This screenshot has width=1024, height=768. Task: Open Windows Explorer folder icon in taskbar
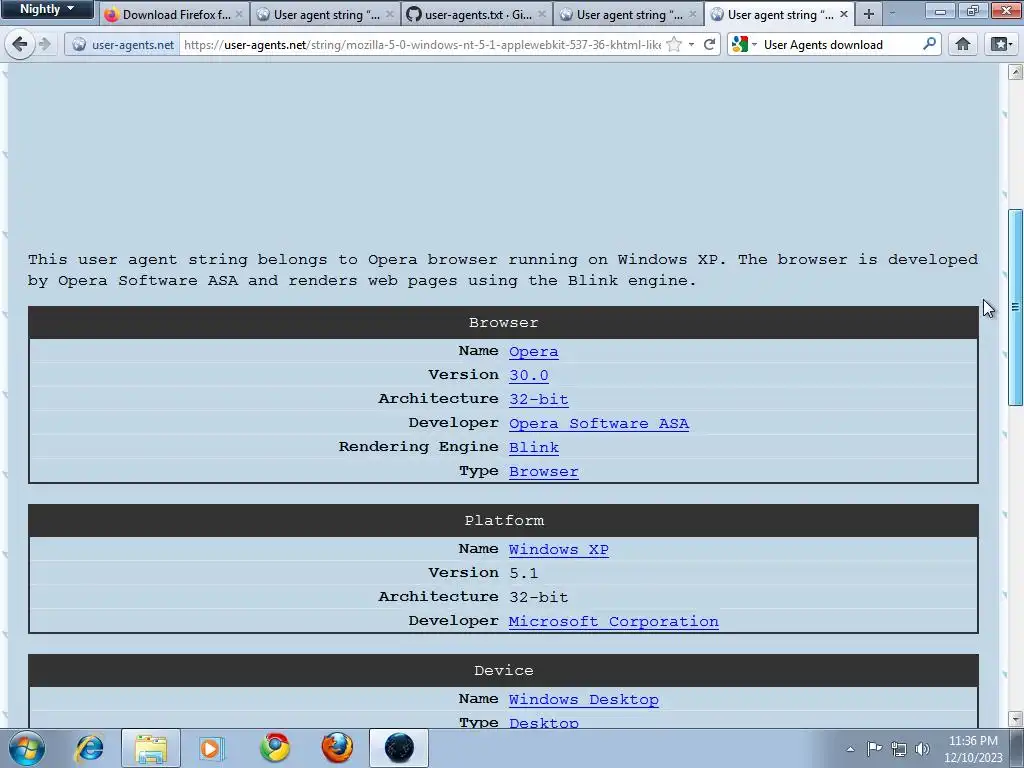(x=151, y=748)
